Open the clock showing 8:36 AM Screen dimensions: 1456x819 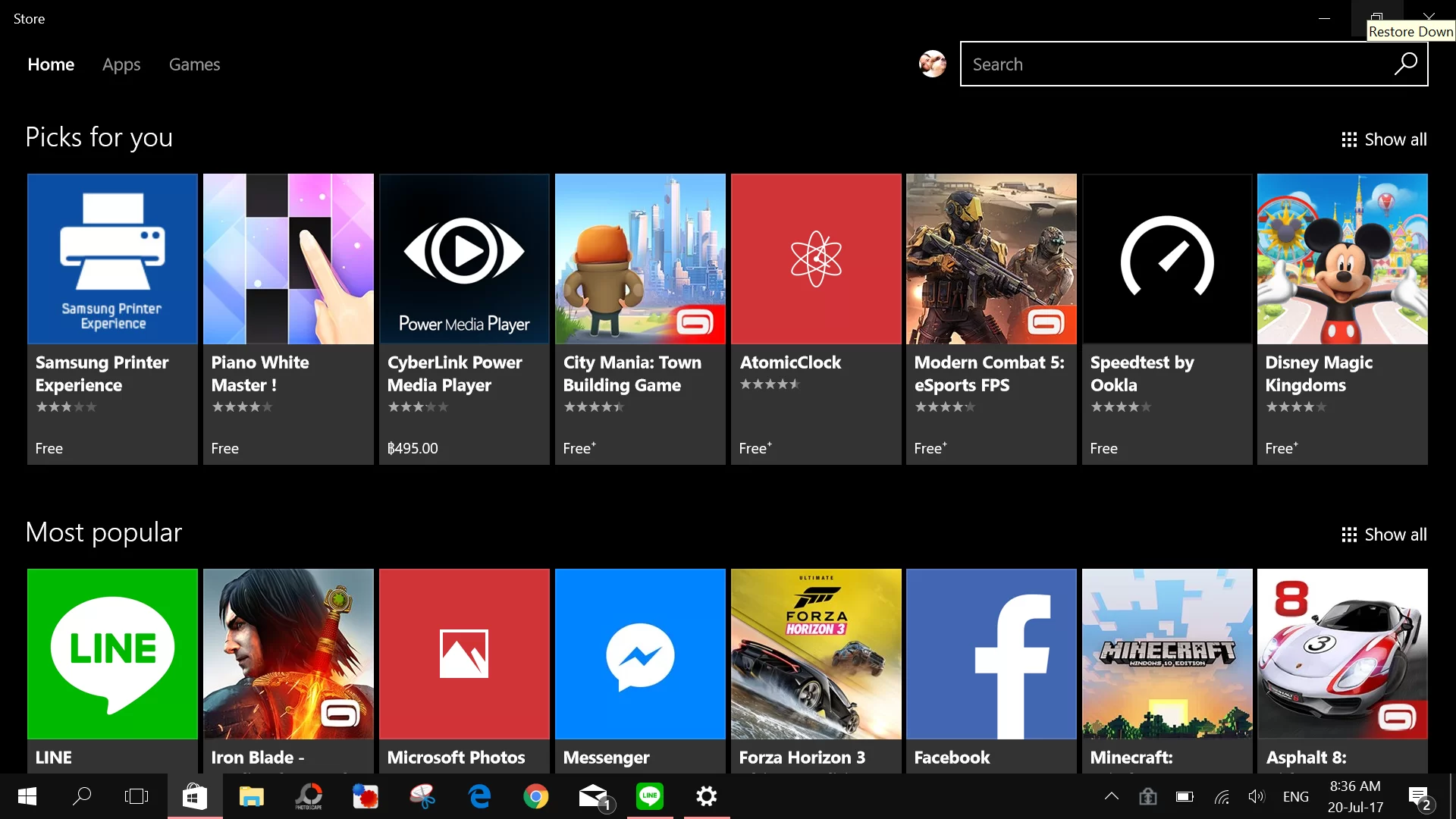[1355, 796]
